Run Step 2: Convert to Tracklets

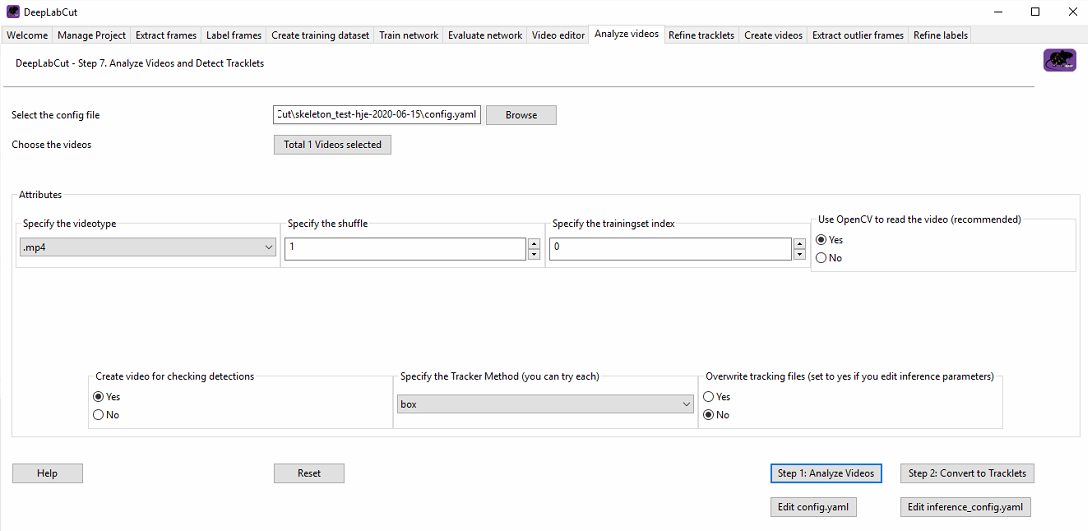(967, 473)
